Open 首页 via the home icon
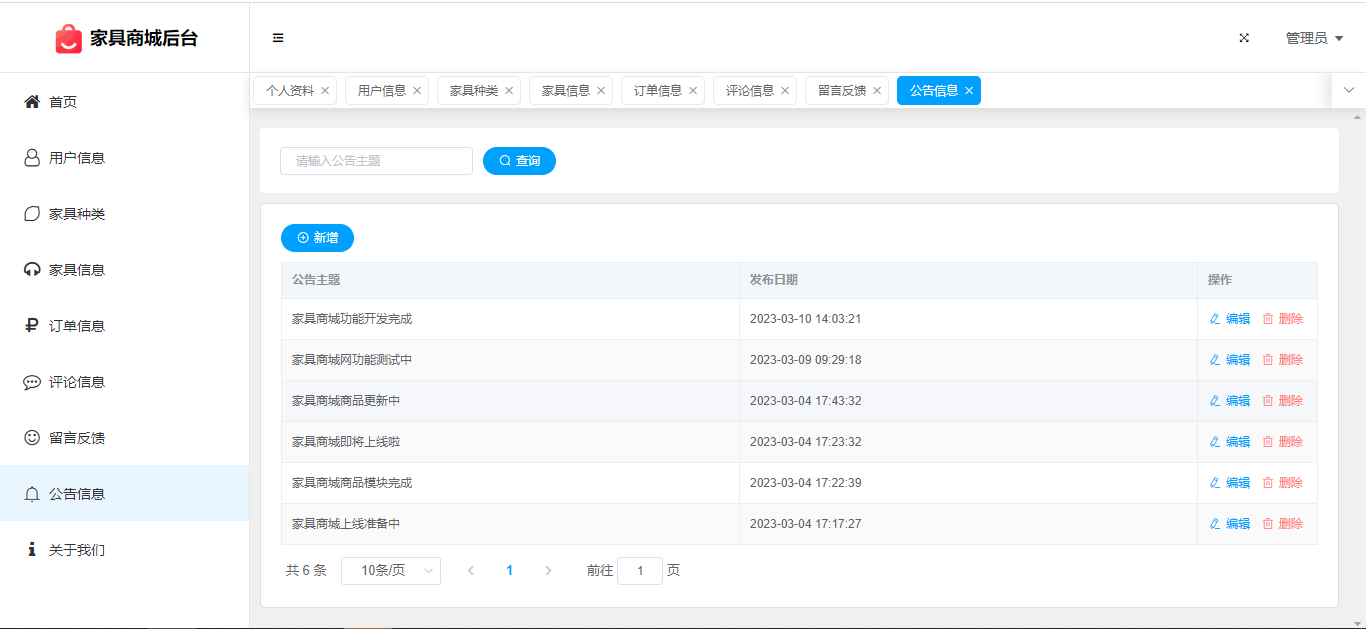Screen dimensions: 1366x629 click(x=32, y=102)
